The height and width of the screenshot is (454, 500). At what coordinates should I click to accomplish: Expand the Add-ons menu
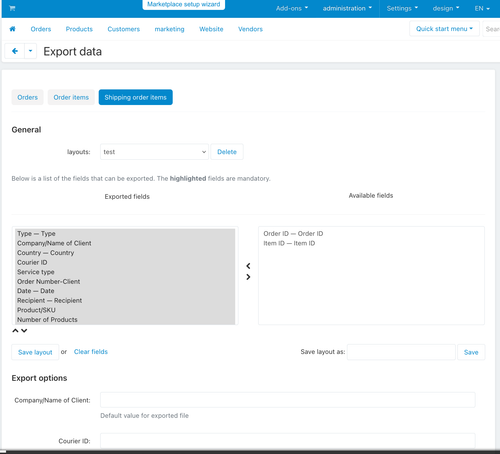(292, 8)
